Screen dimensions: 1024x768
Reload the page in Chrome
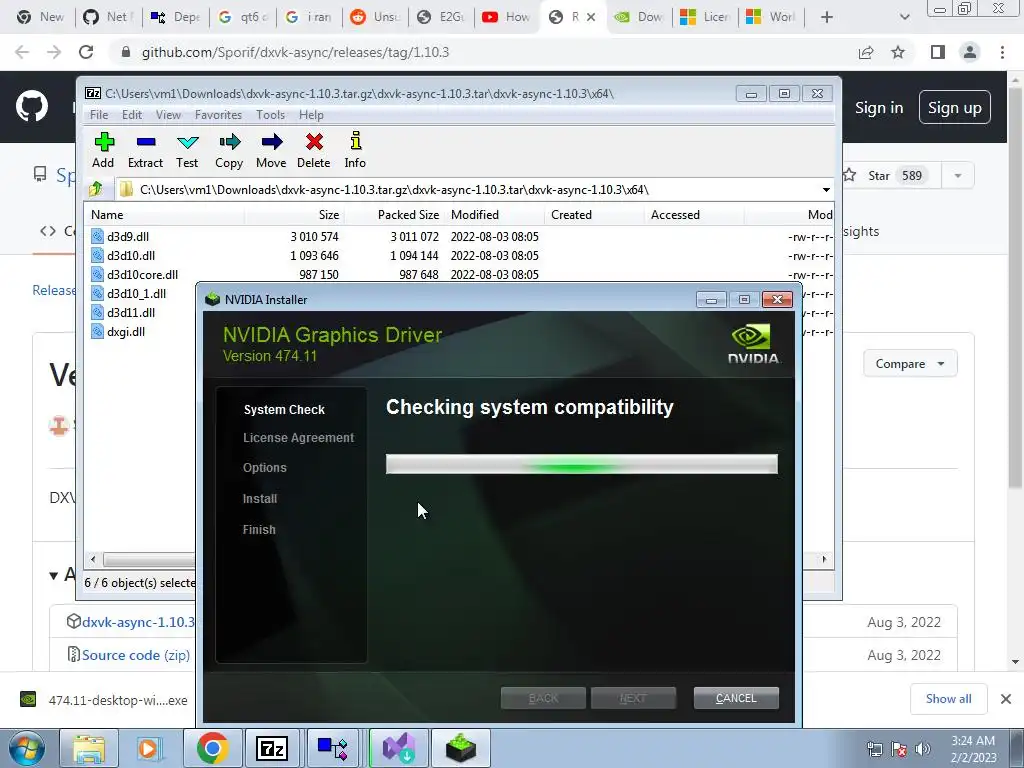click(86, 52)
